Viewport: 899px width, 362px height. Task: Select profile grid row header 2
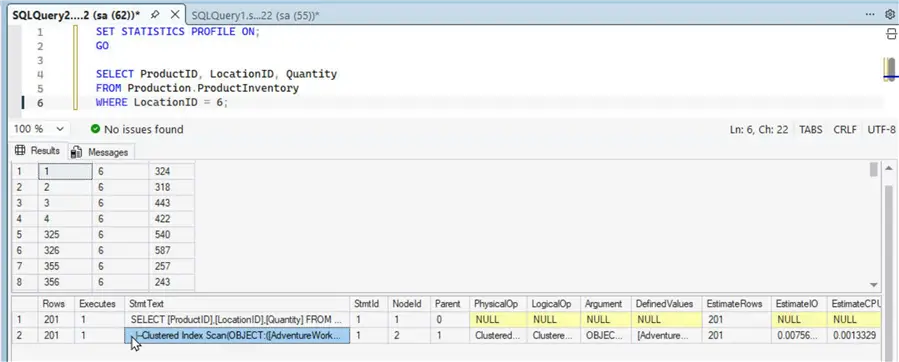(25, 336)
